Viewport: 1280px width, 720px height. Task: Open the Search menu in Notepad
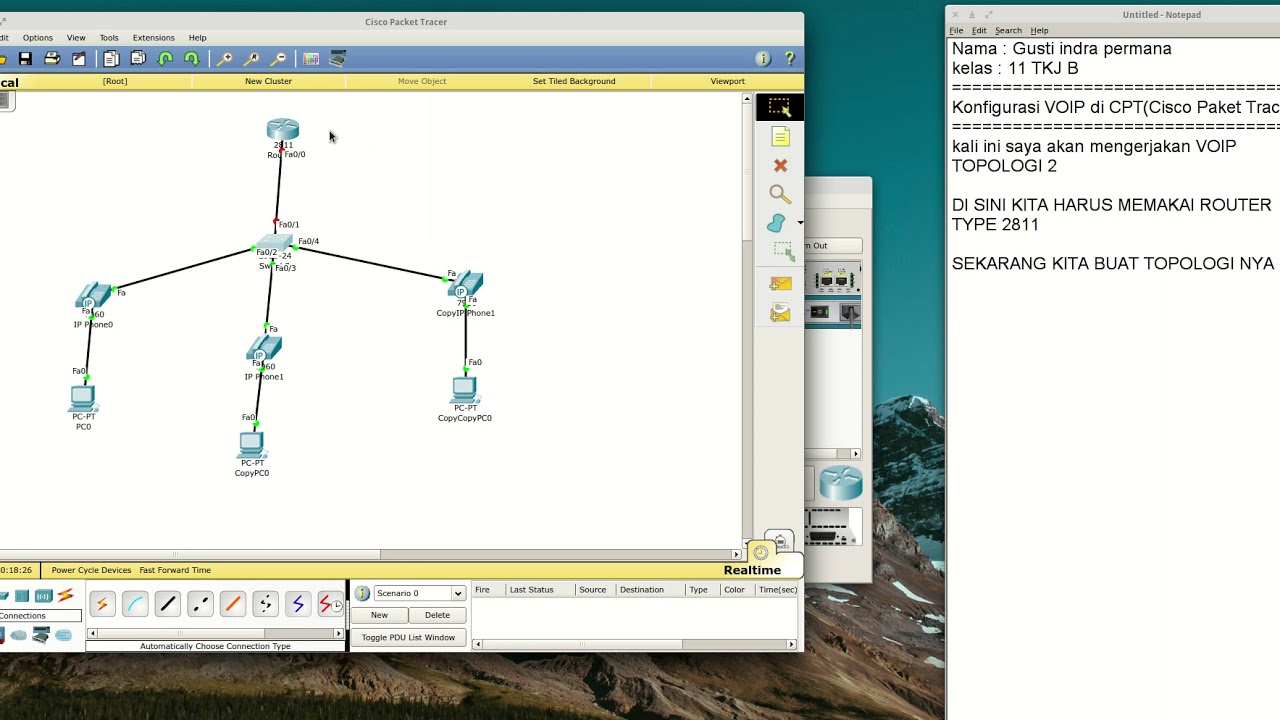click(1008, 31)
